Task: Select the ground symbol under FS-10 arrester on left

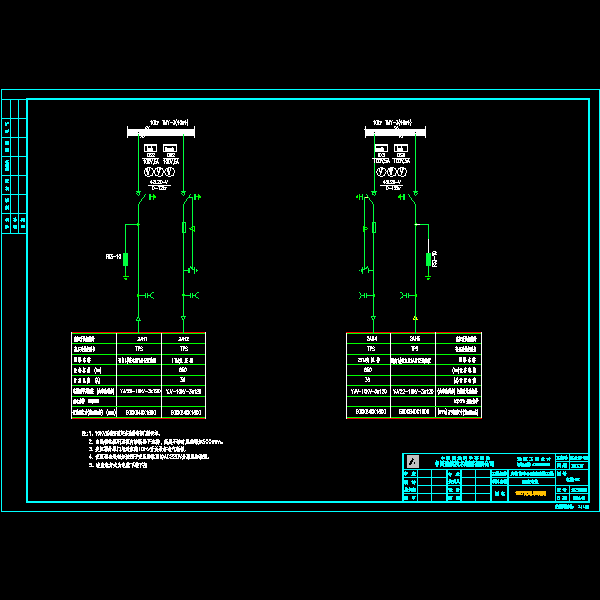Action: tap(126, 277)
